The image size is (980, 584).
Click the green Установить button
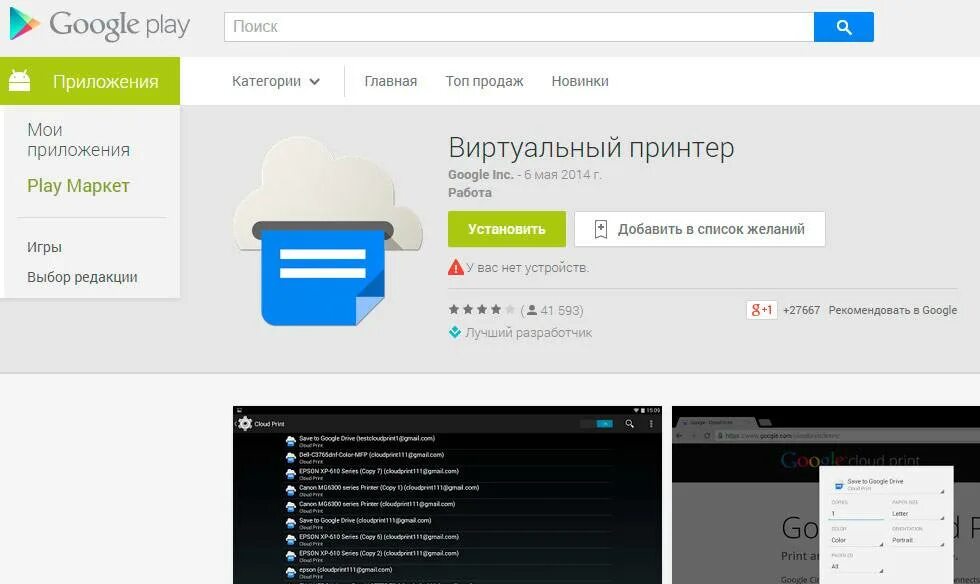(507, 229)
